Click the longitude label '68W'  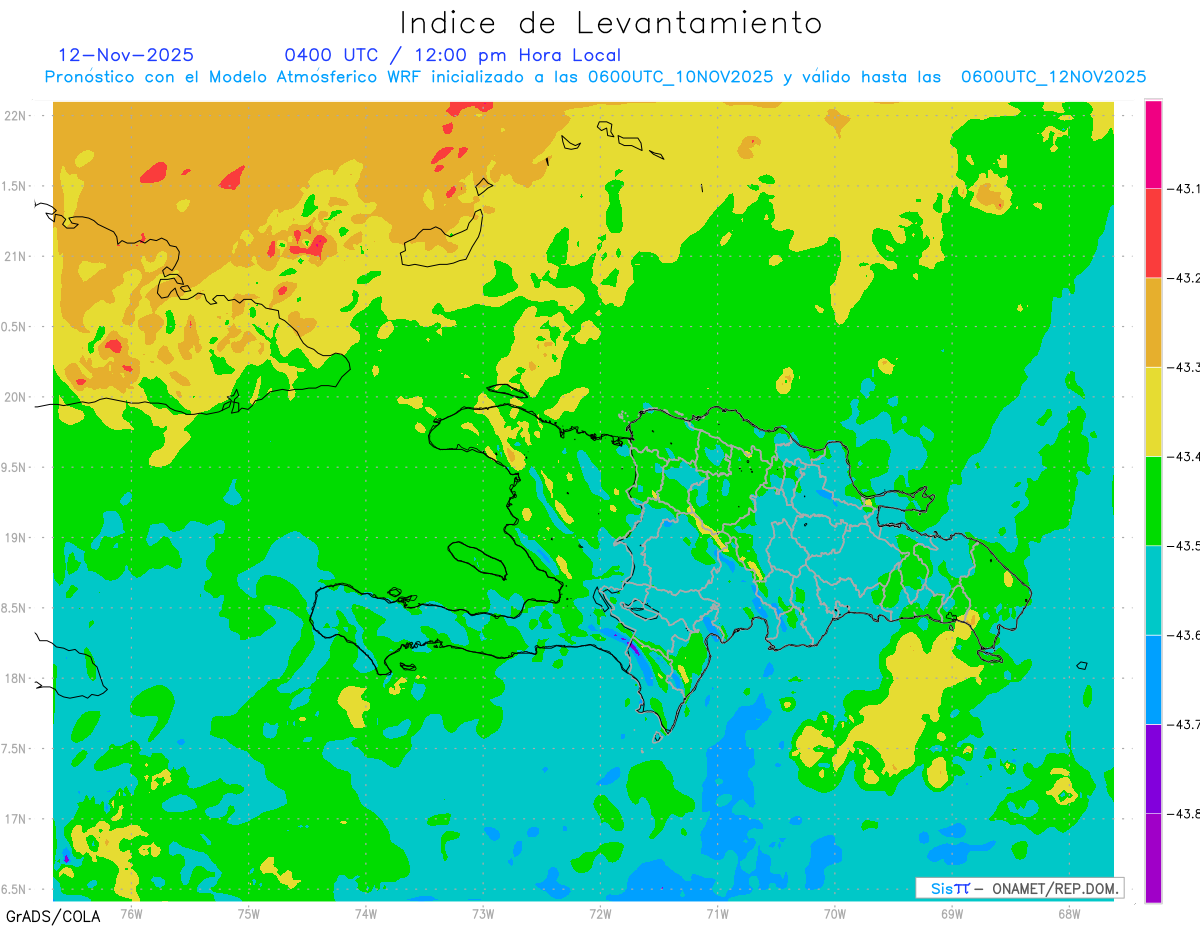click(x=1068, y=912)
